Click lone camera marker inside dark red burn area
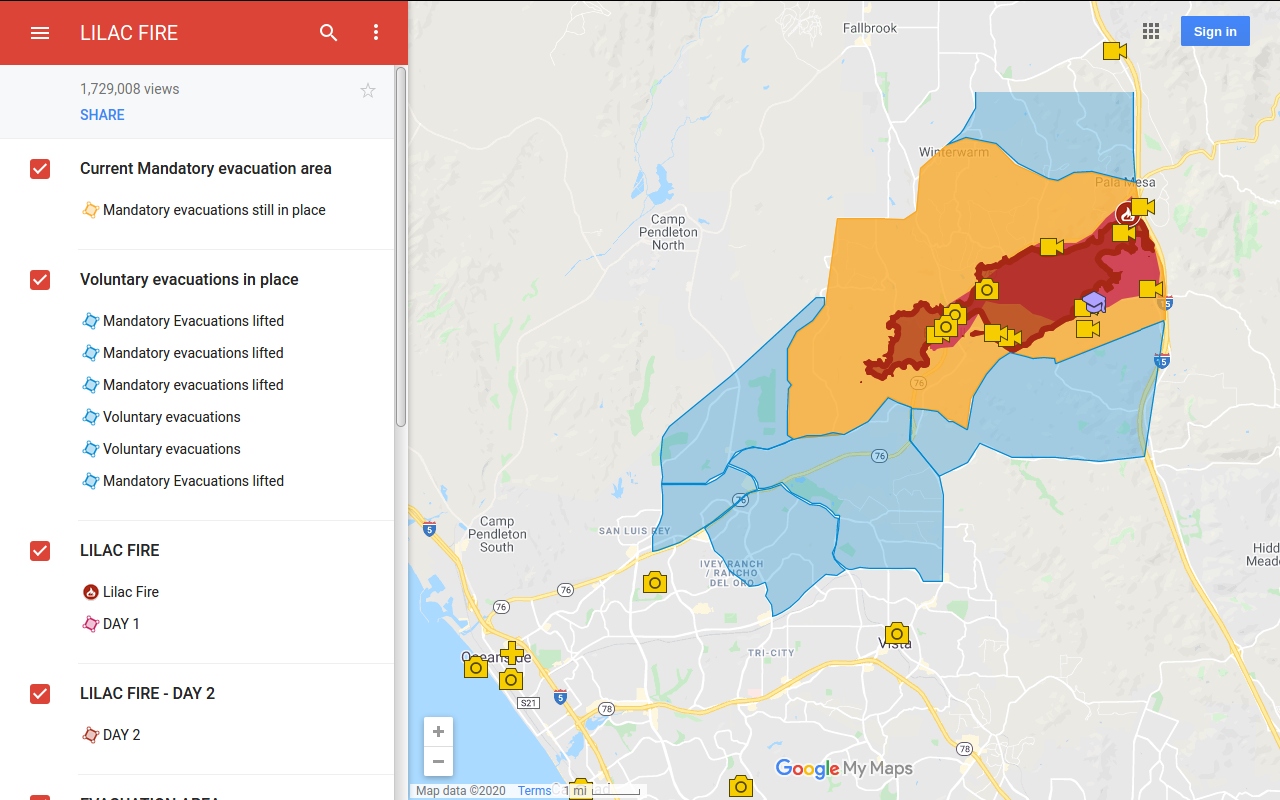Viewport: 1280px width, 800px height. pyautogui.click(x=987, y=290)
